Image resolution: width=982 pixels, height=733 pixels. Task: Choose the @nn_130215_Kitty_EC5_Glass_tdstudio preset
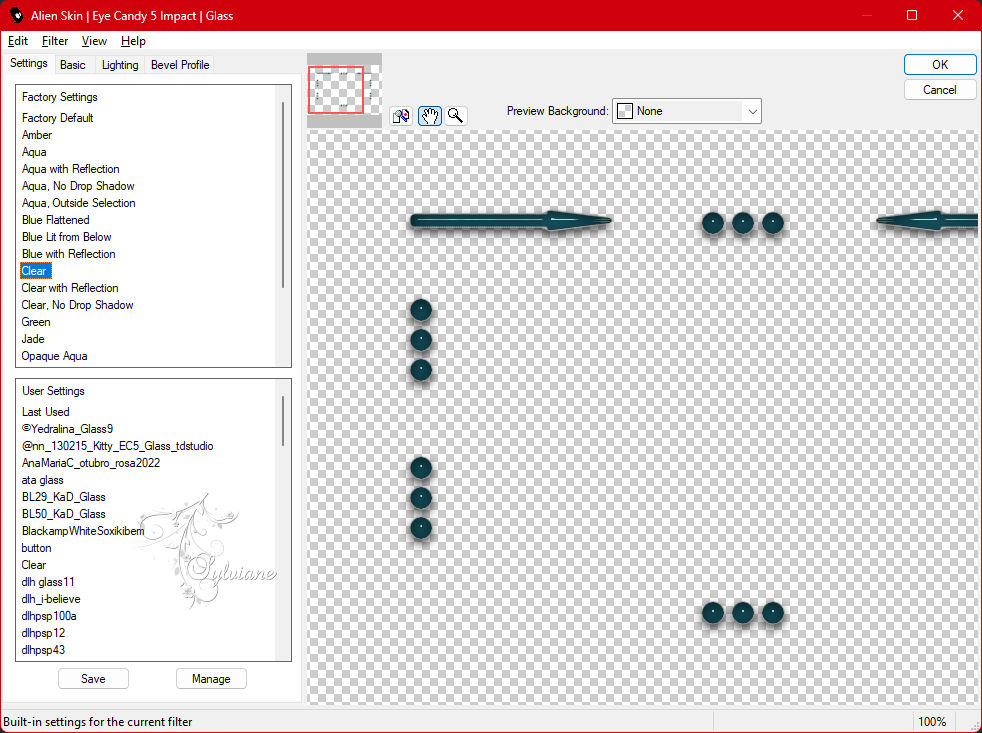118,445
